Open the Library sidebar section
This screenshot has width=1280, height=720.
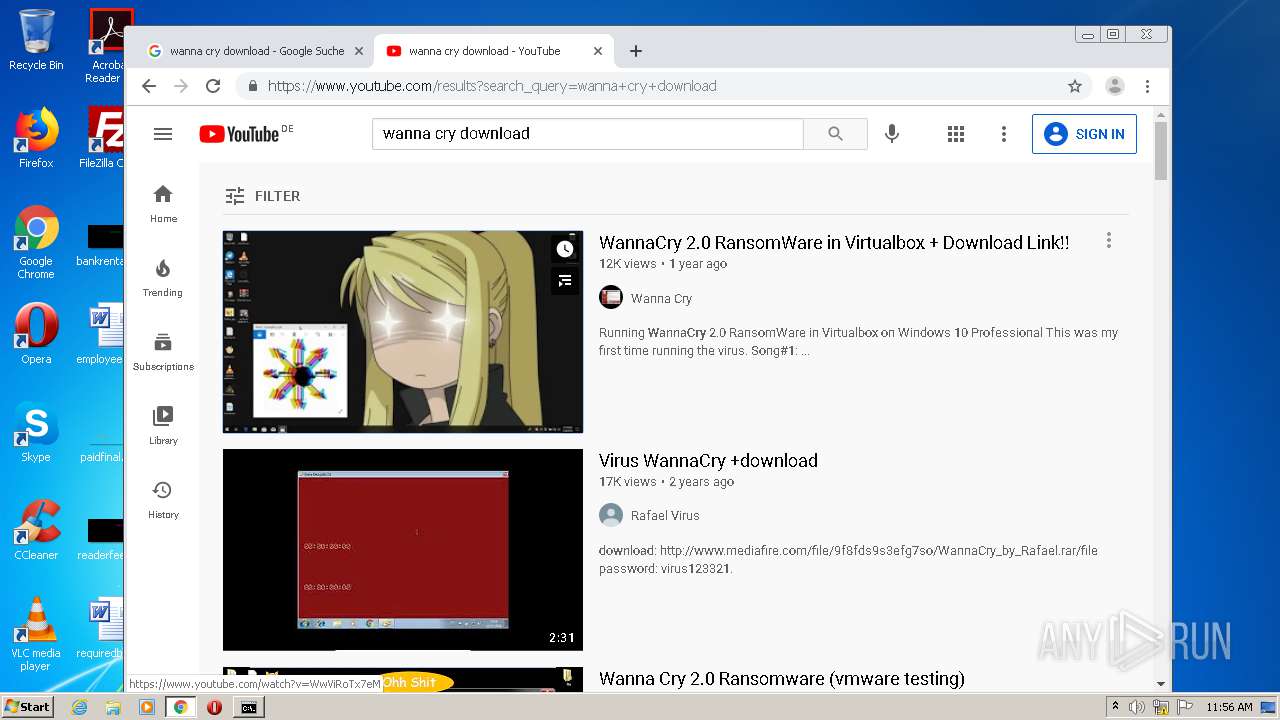click(163, 426)
